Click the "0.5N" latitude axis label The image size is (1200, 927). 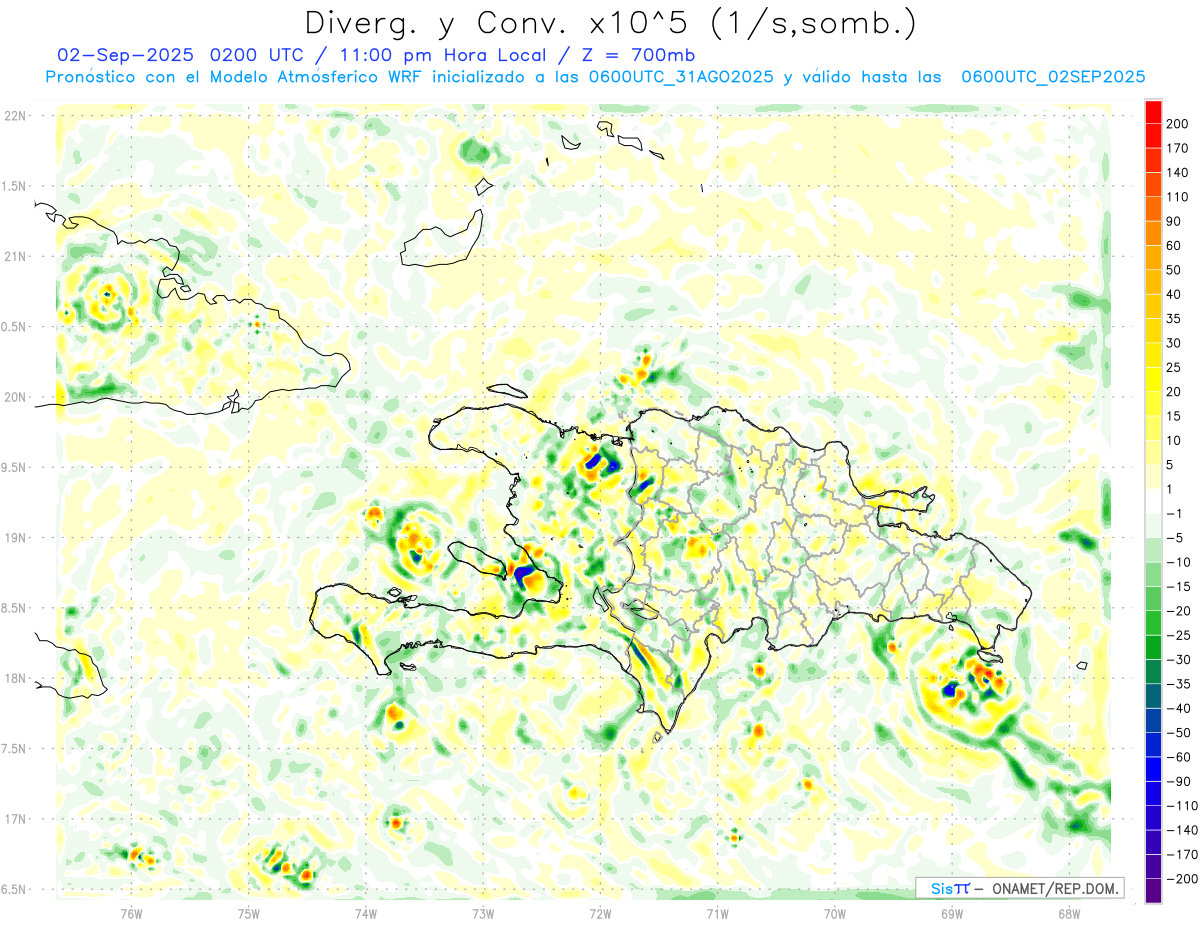tap(15, 327)
